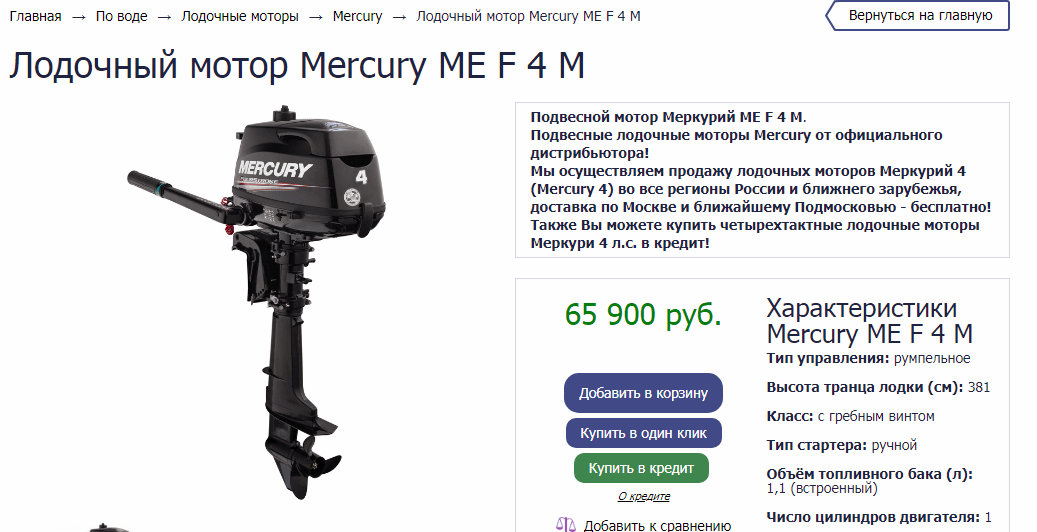Click the 65 900 руб. price
This screenshot has width=1037, height=532.
643,314
